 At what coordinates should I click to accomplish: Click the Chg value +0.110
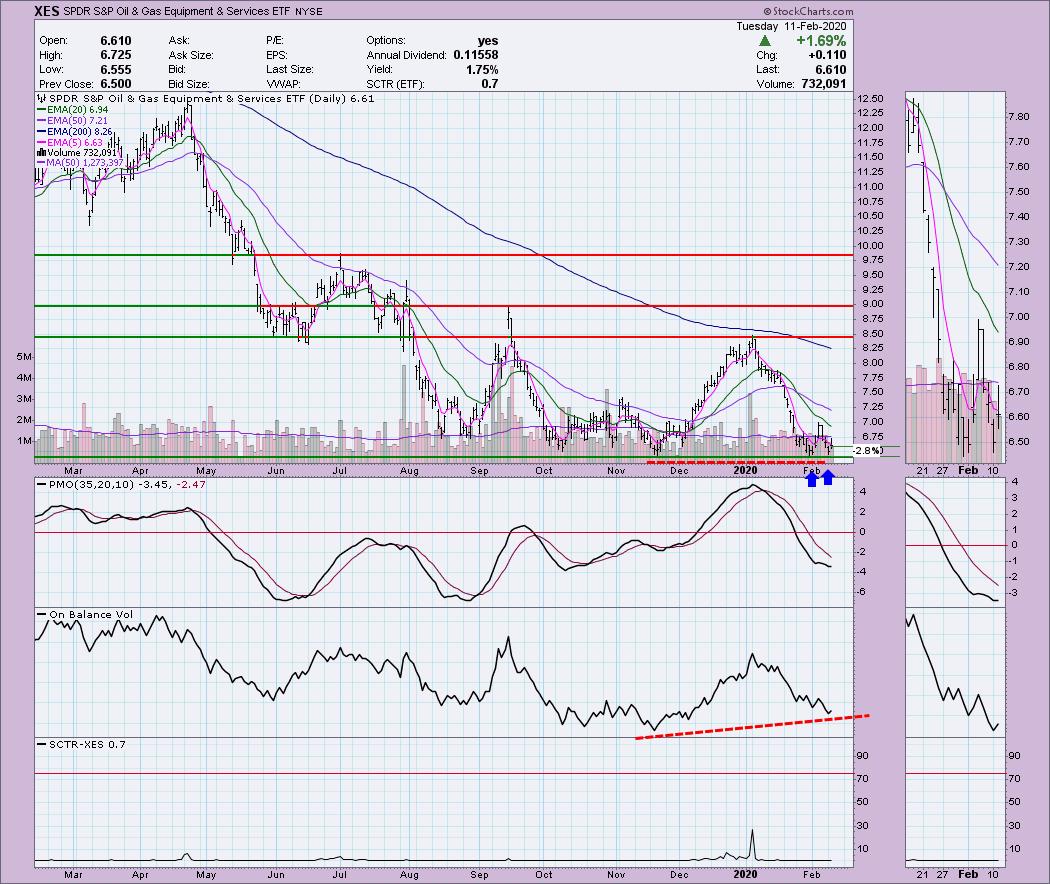(828, 55)
